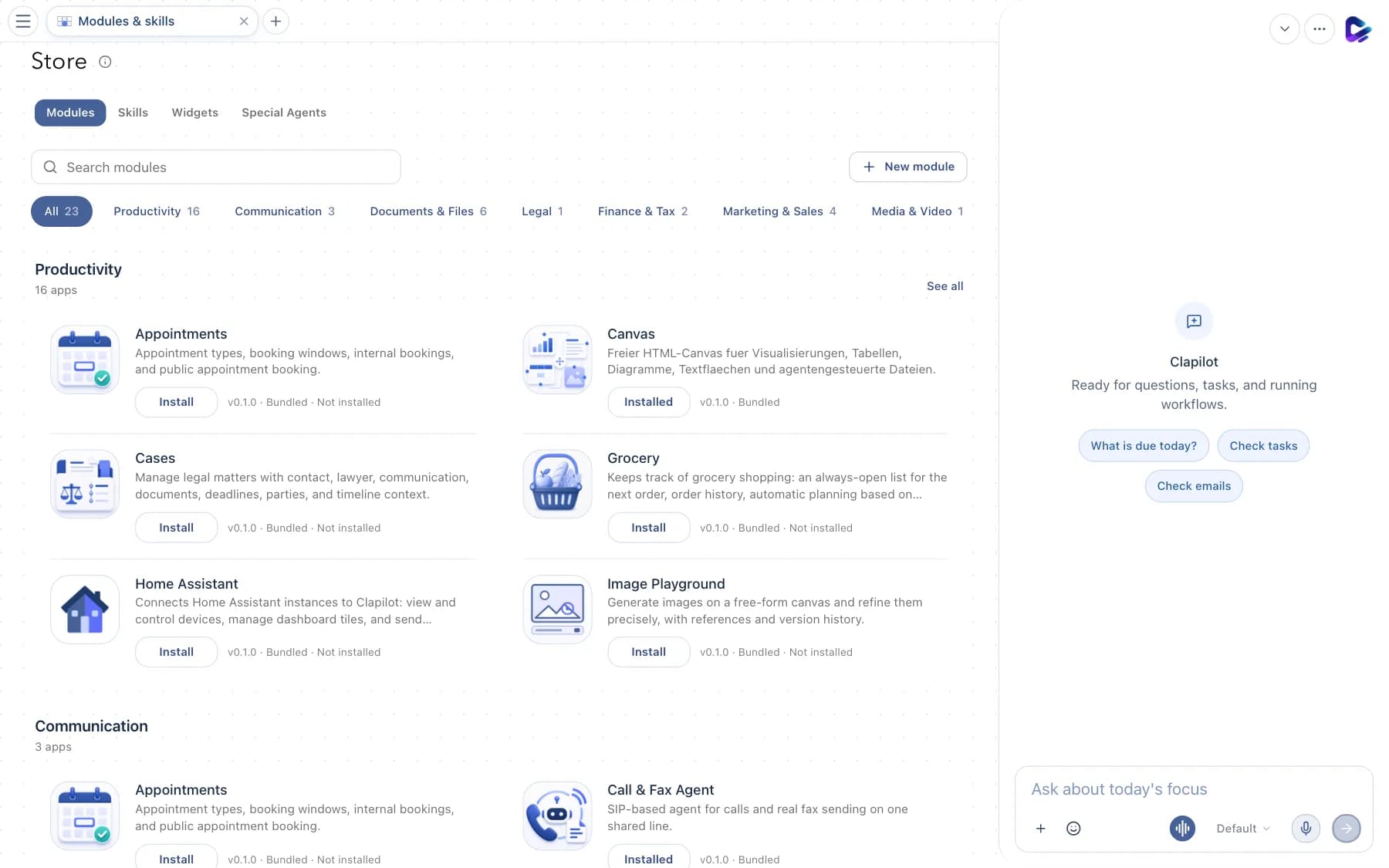This screenshot has height=868, width=1389.
Task: Click the Canvas module title
Action: [x=630, y=334]
